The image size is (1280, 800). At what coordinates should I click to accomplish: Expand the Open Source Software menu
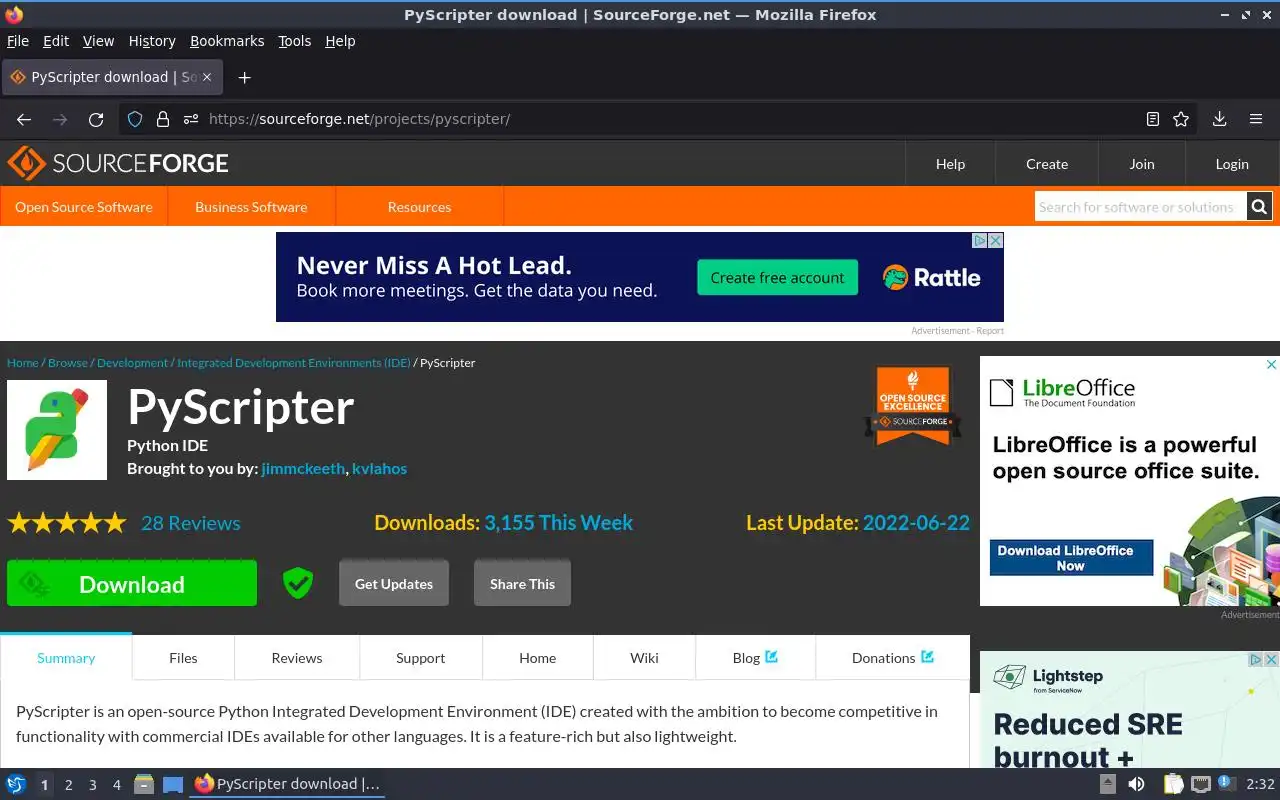tap(84, 207)
